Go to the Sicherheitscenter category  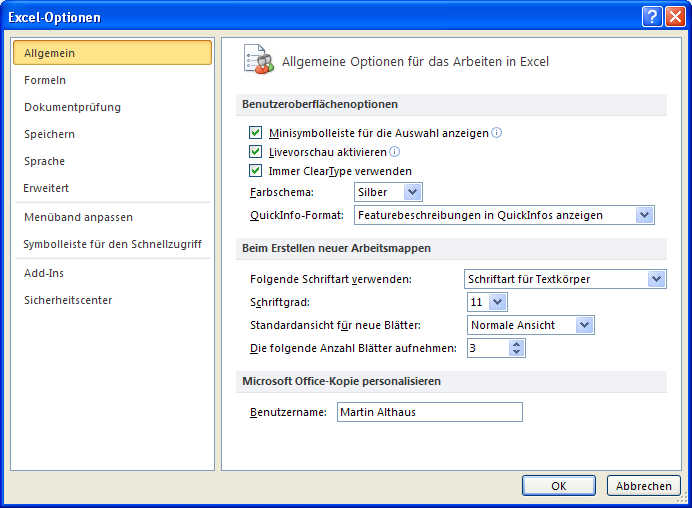coord(113,300)
